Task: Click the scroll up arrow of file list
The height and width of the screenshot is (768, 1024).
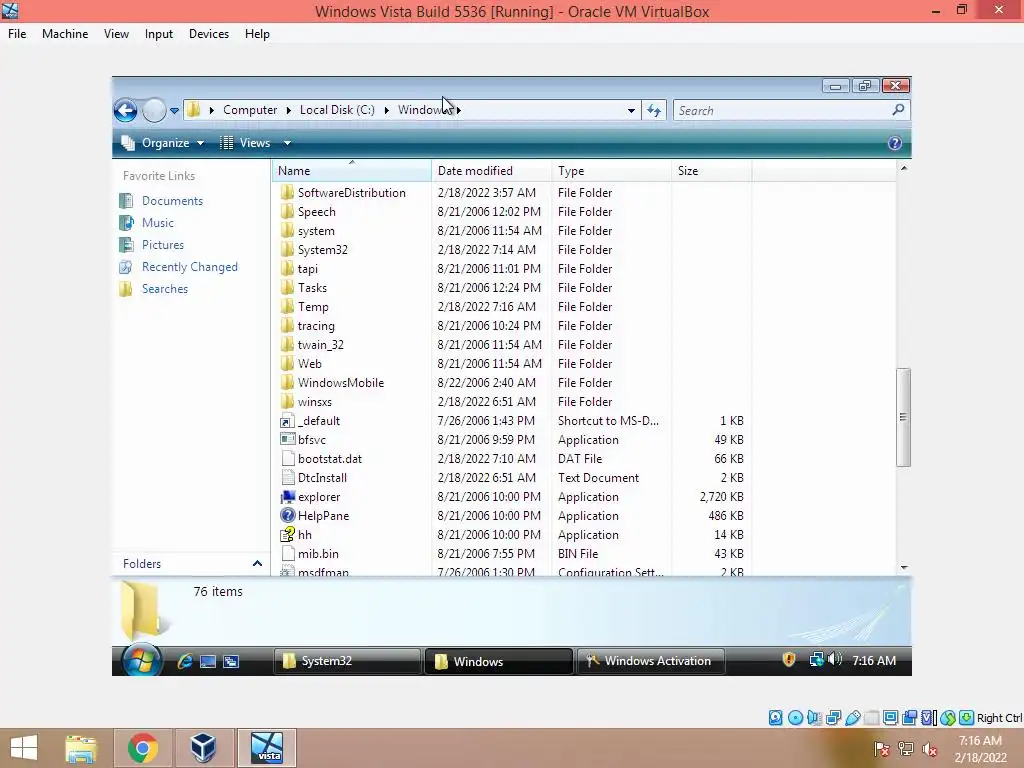Action: (x=904, y=168)
